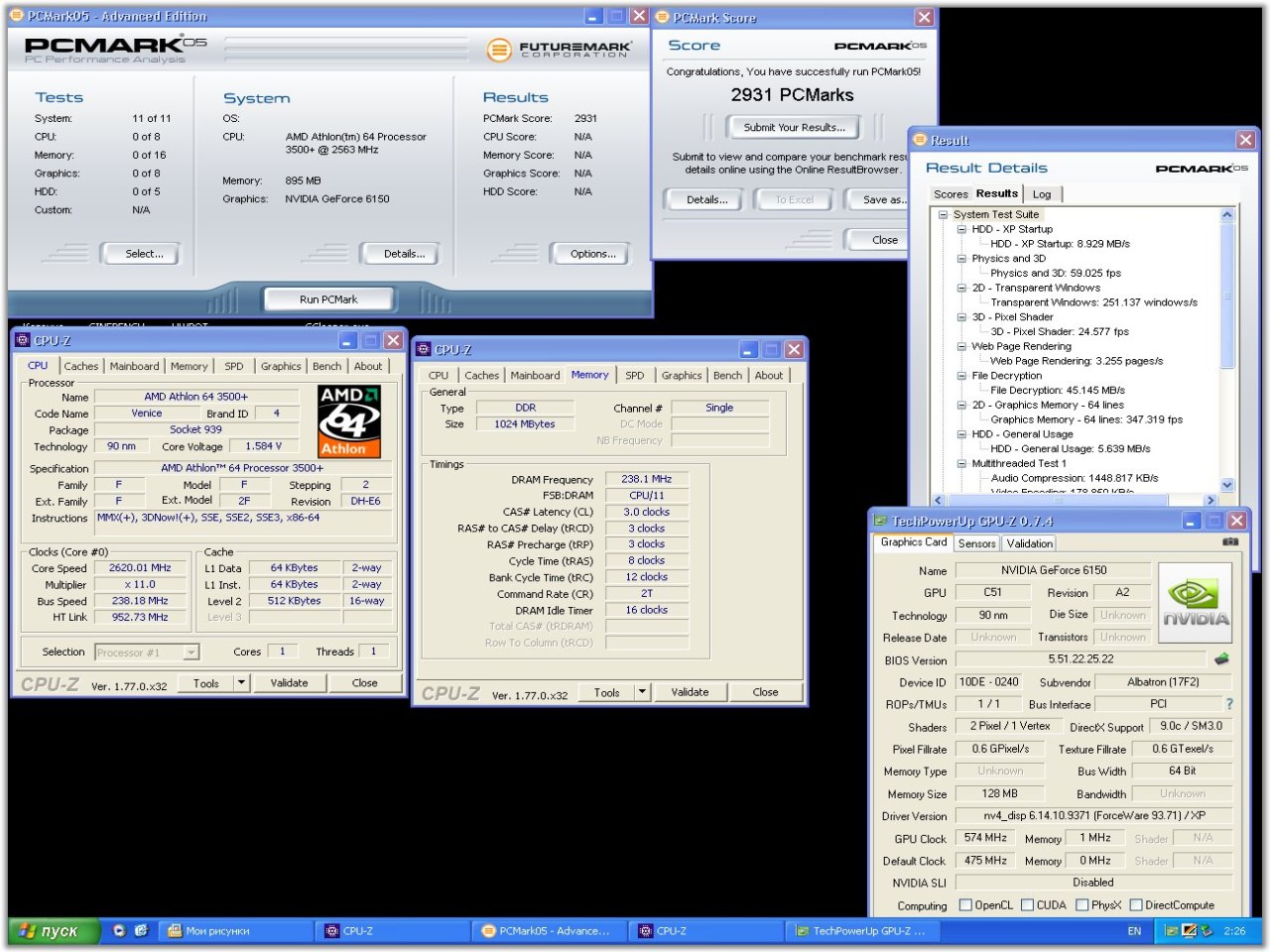Click the PCMark Score window title icon

click(663, 17)
